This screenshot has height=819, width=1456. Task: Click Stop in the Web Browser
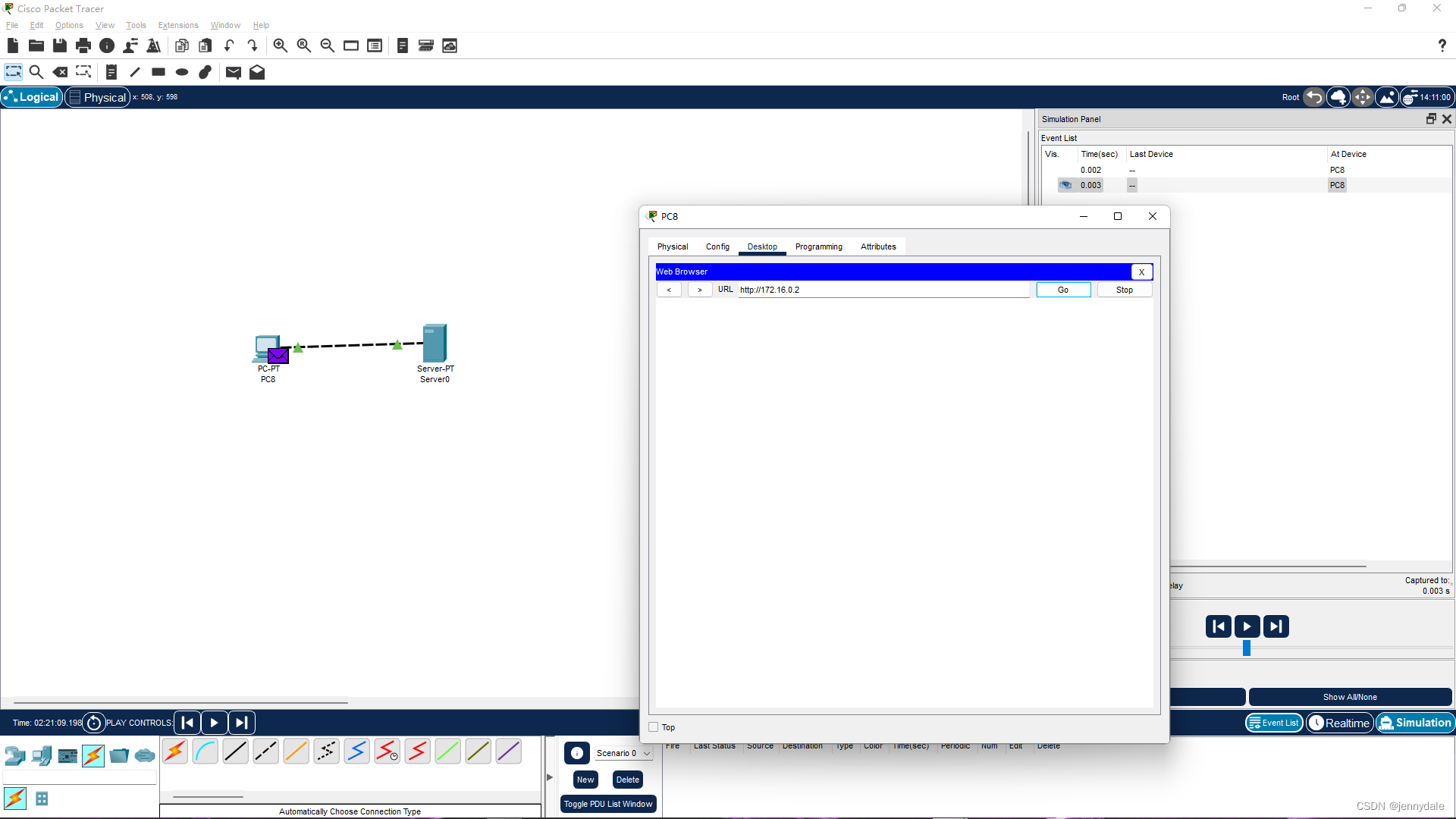tap(1125, 290)
